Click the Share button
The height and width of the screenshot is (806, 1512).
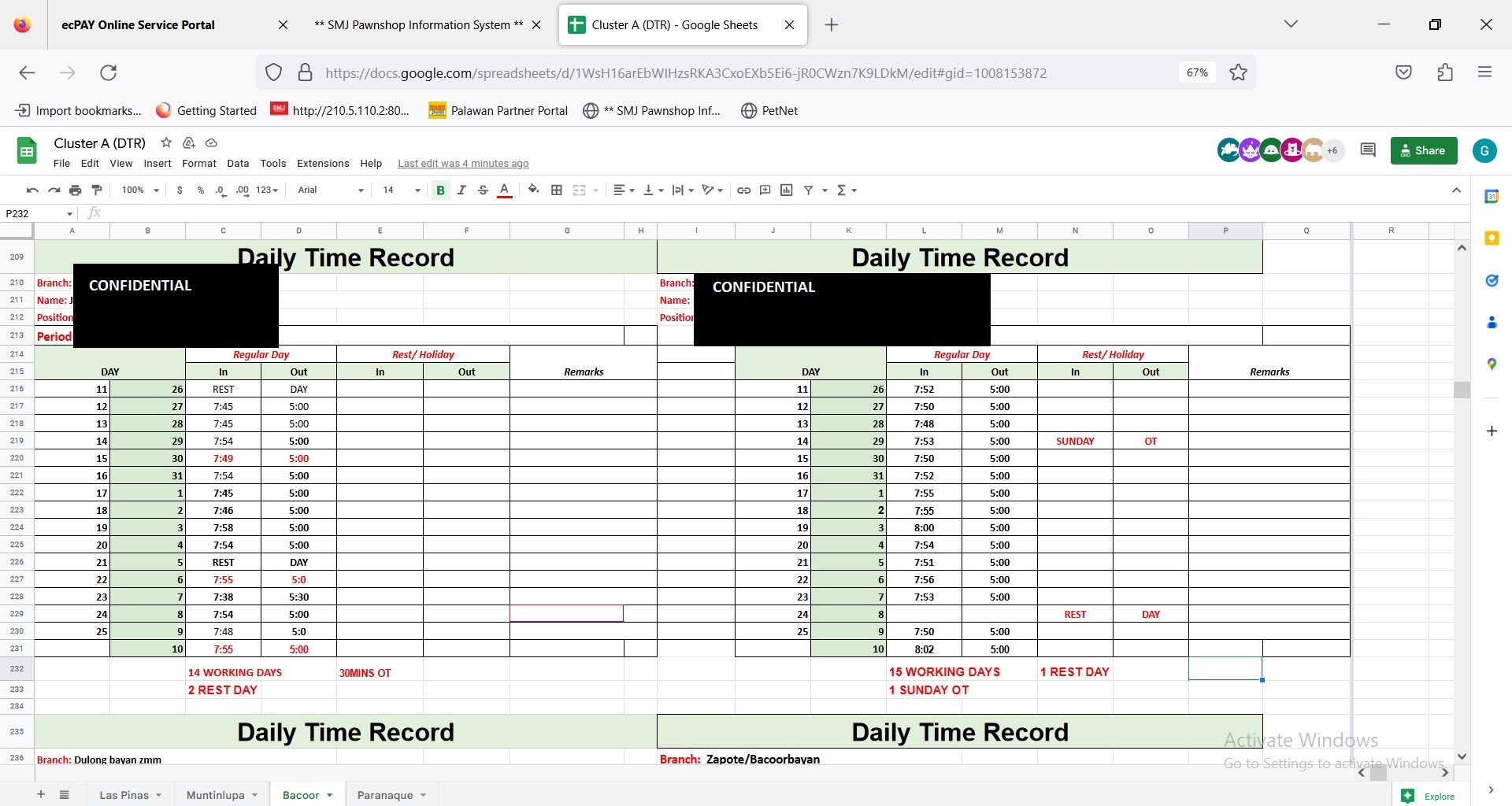(x=1424, y=150)
